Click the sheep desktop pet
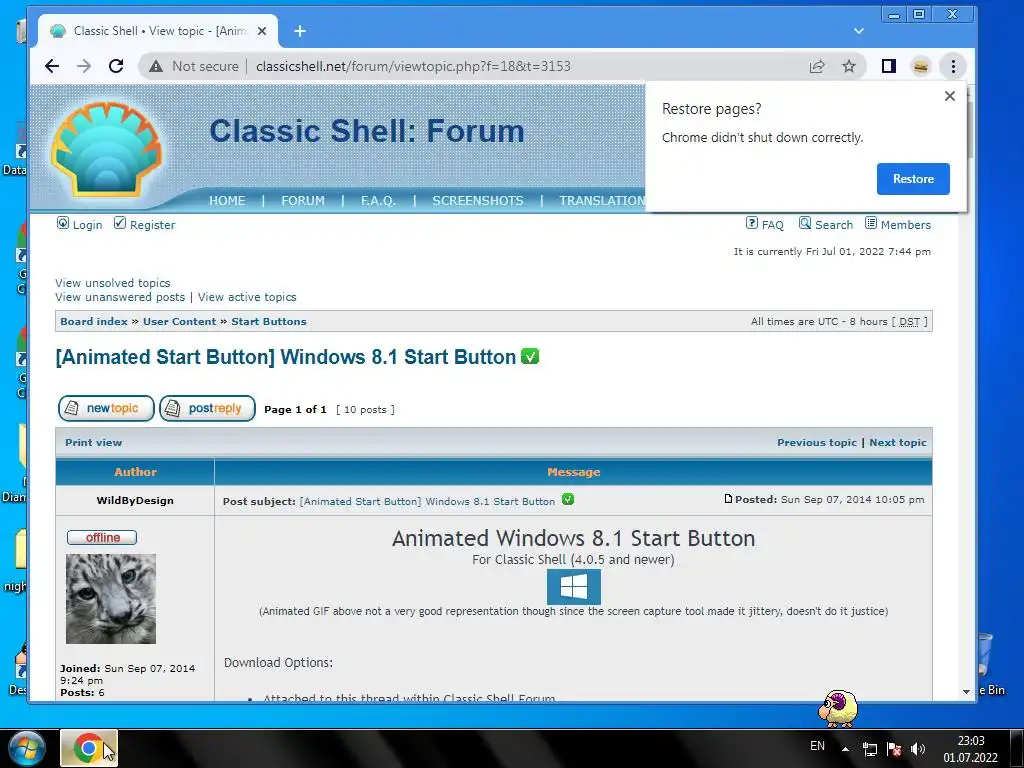This screenshot has height=768, width=1024. coord(838,708)
